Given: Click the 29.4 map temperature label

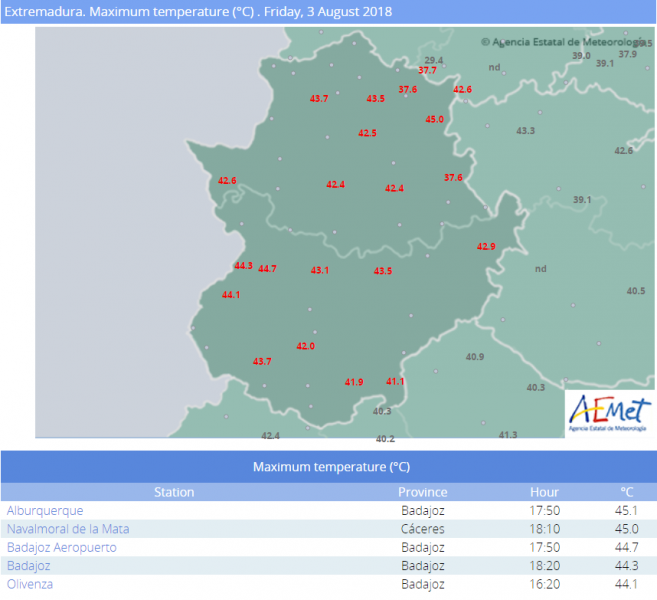Looking at the screenshot, I should point(434,60).
